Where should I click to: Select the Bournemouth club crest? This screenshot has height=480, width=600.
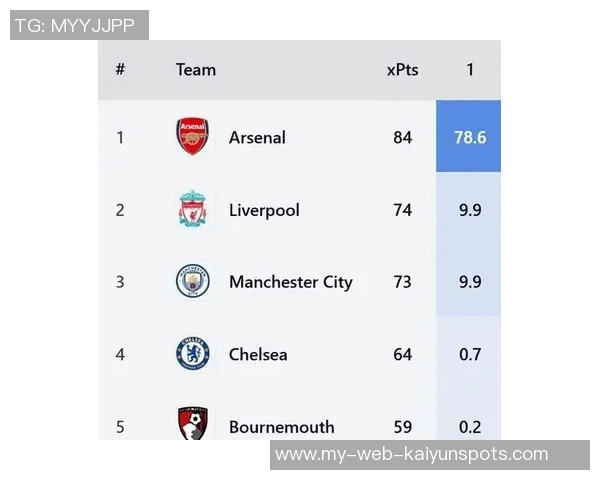(193, 424)
